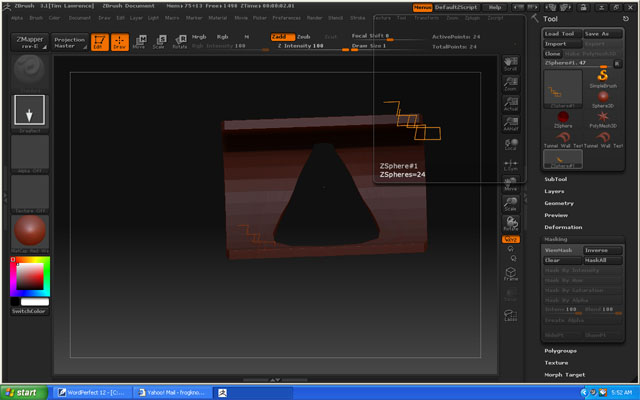
Task: Open the current brush thumbnail
Action: point(29,73)
